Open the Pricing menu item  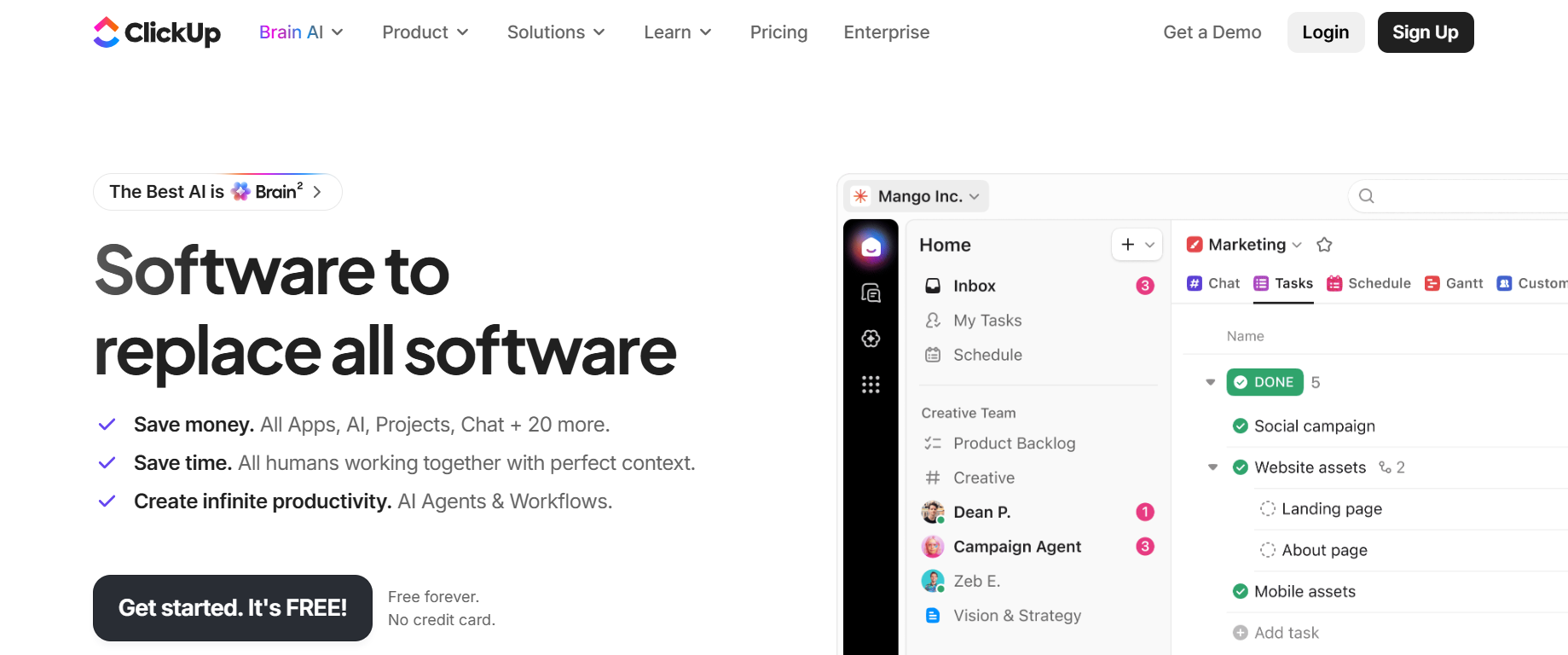point(778,32)
